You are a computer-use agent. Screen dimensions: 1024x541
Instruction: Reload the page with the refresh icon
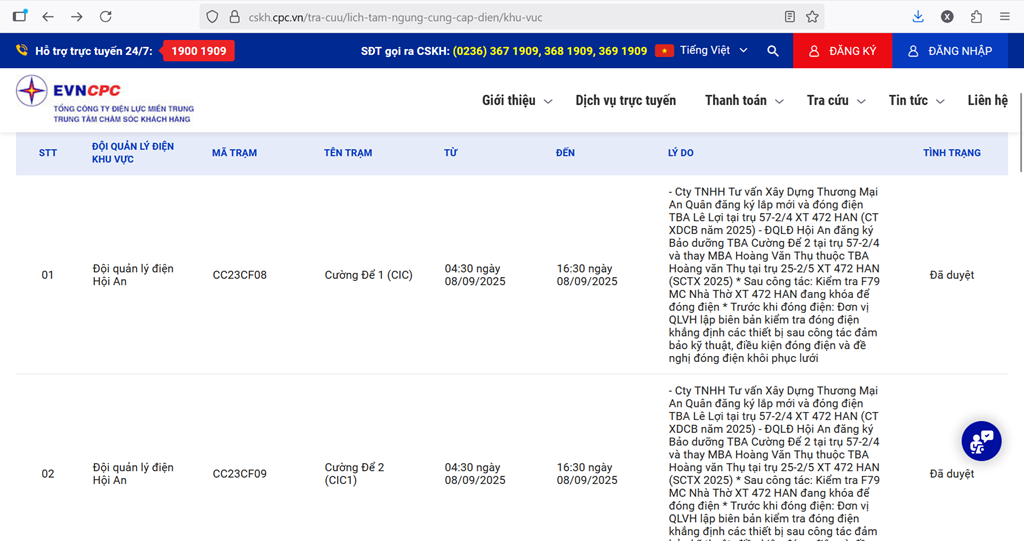click(106, 17)
